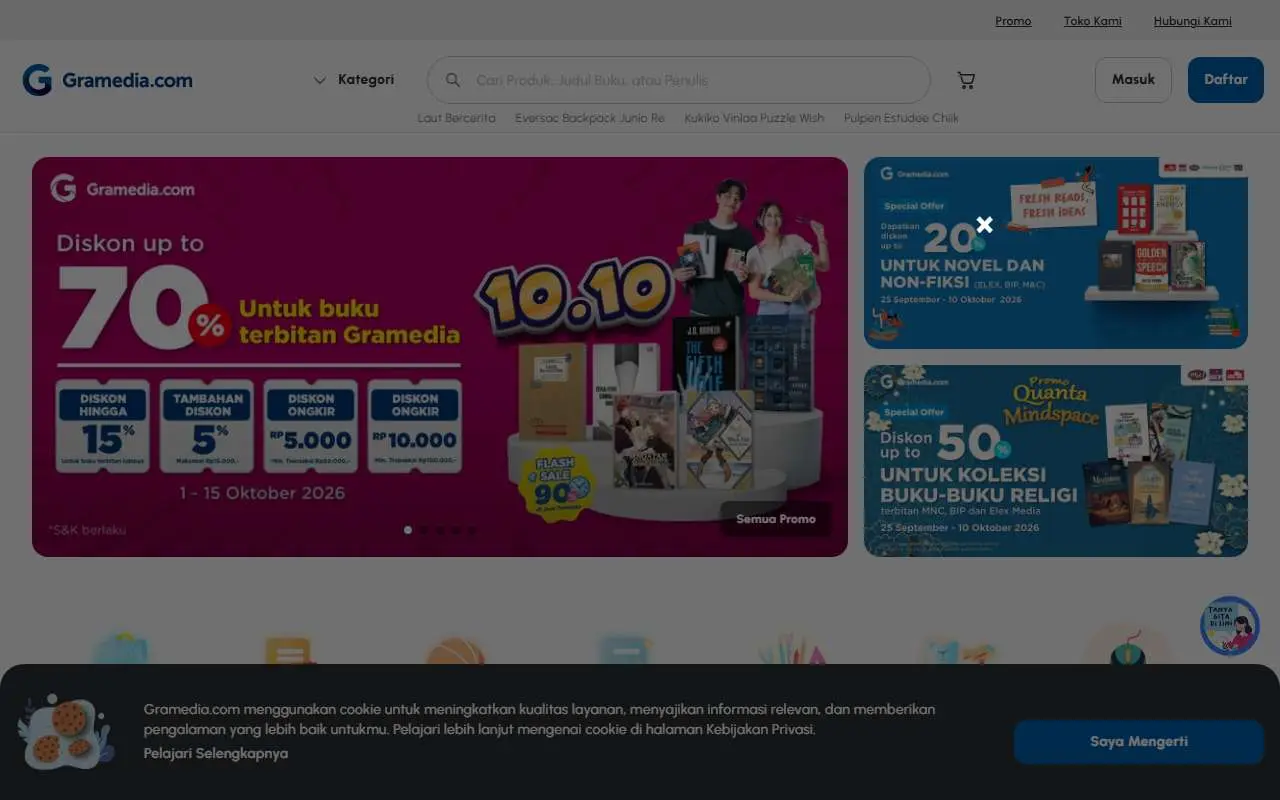
Task: Focus the product search field
Action: pos(679,80)
